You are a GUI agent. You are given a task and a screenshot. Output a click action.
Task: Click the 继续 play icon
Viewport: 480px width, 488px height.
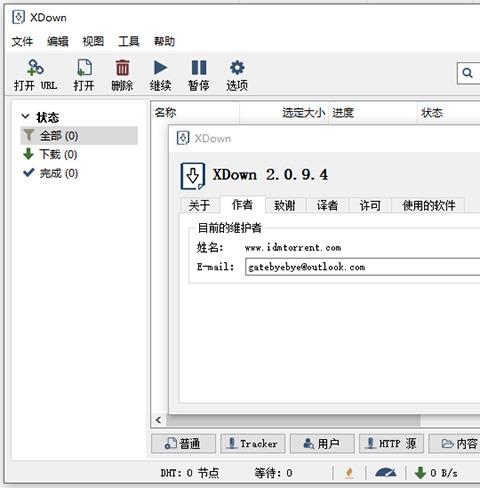coord(160,68)
